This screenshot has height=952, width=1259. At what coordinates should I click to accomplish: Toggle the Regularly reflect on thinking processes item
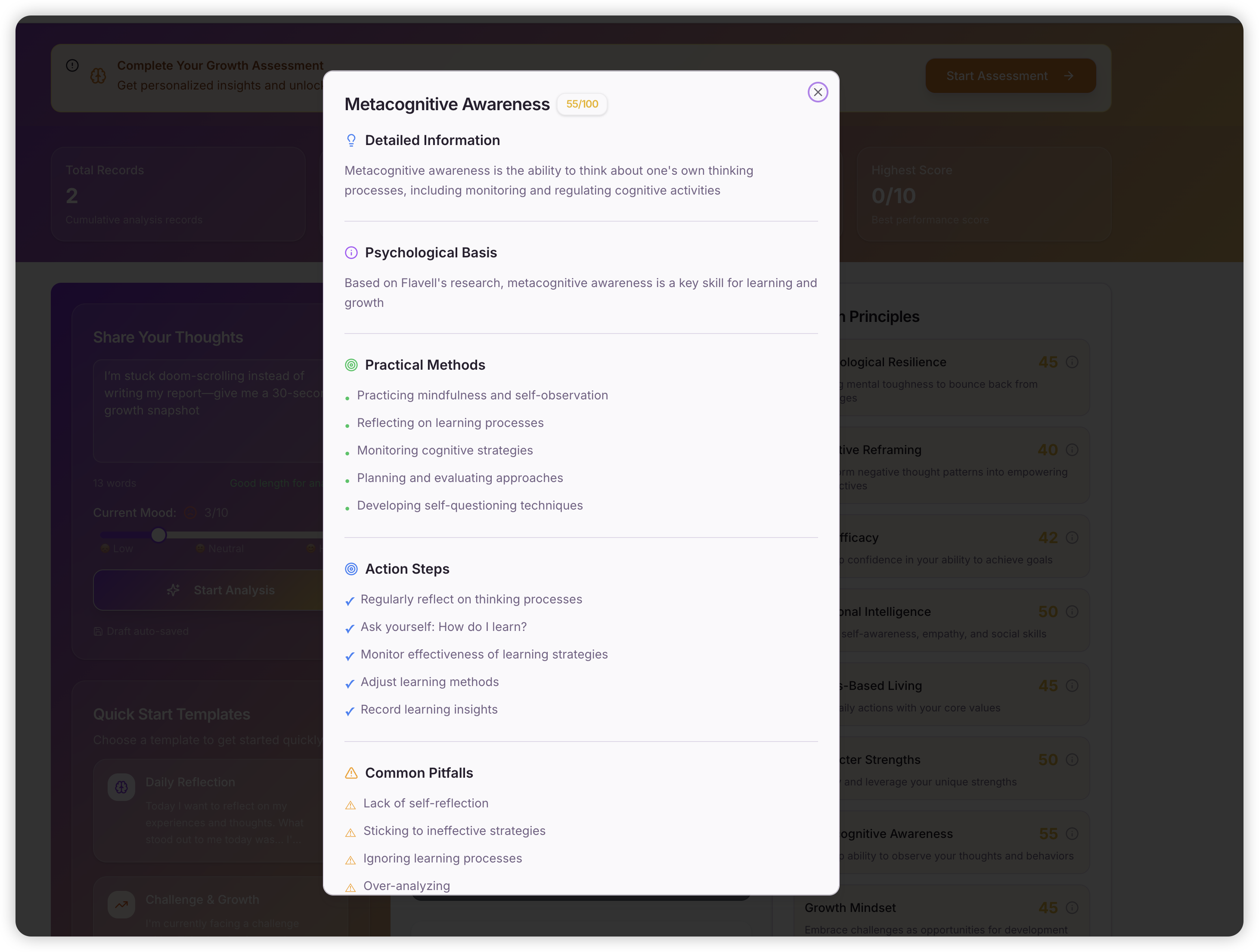(350, 601)
